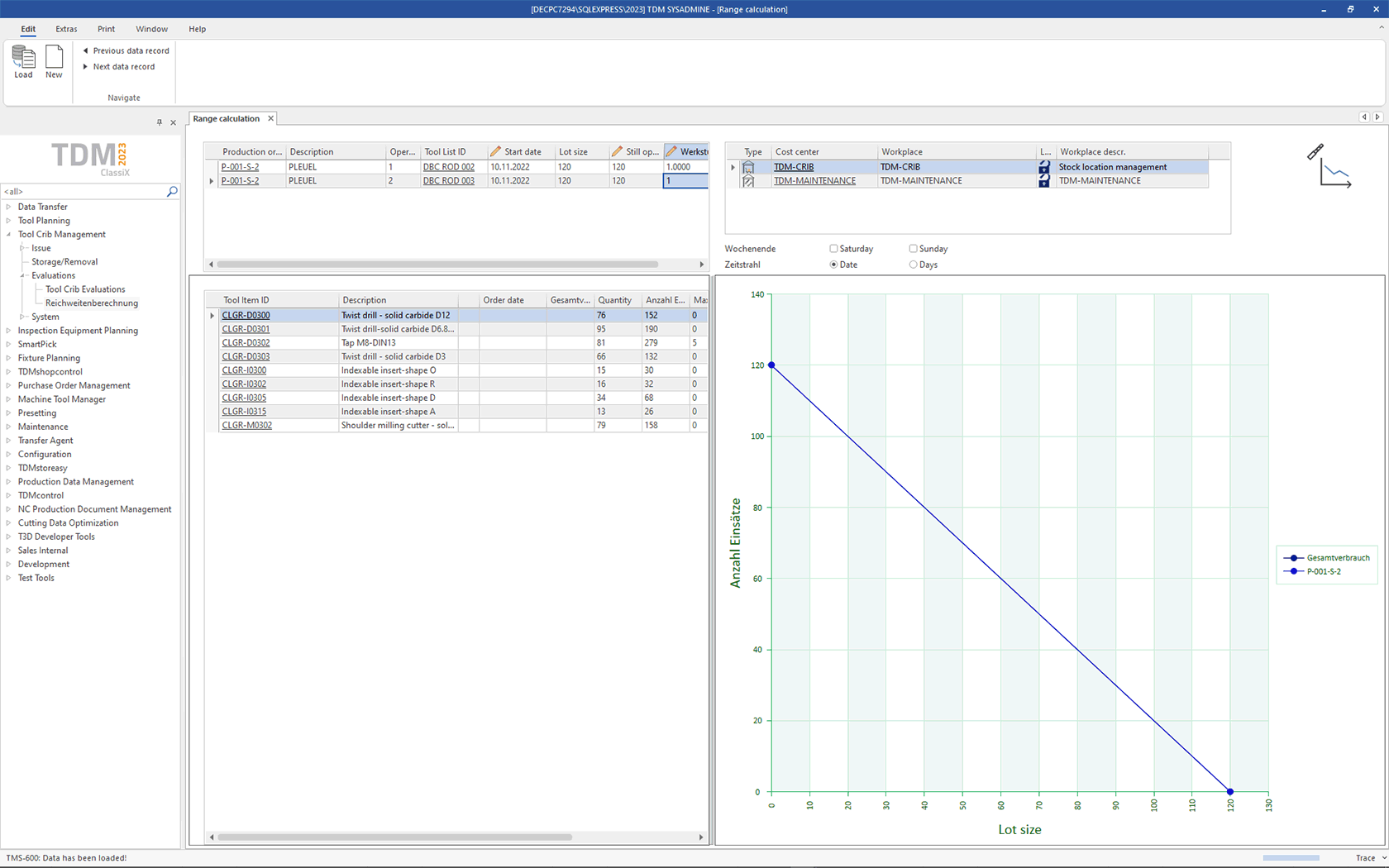Expand Inspection Equipment Planning node
Screen dimensions: 1389x868
click(x=8, y=331)
